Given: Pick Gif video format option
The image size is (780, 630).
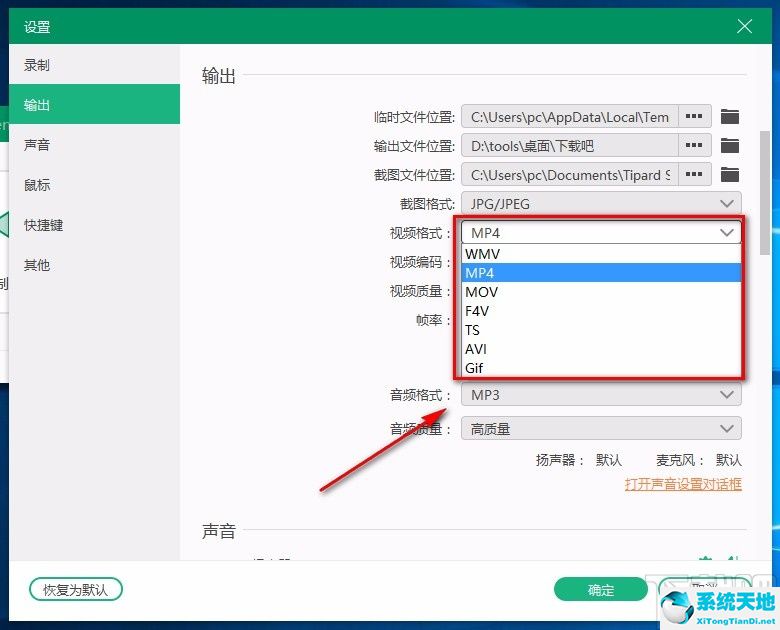Looking at the screenshot, I should pos(601,368).
